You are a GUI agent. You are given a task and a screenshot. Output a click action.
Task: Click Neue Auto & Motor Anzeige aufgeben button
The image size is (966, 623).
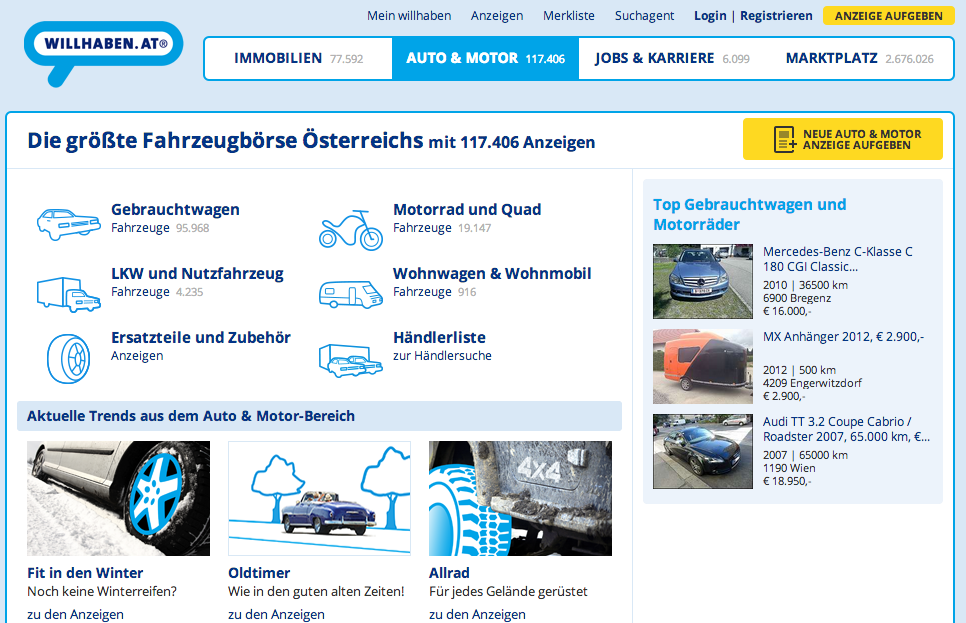pyautogui.click(x=843, y=139)
